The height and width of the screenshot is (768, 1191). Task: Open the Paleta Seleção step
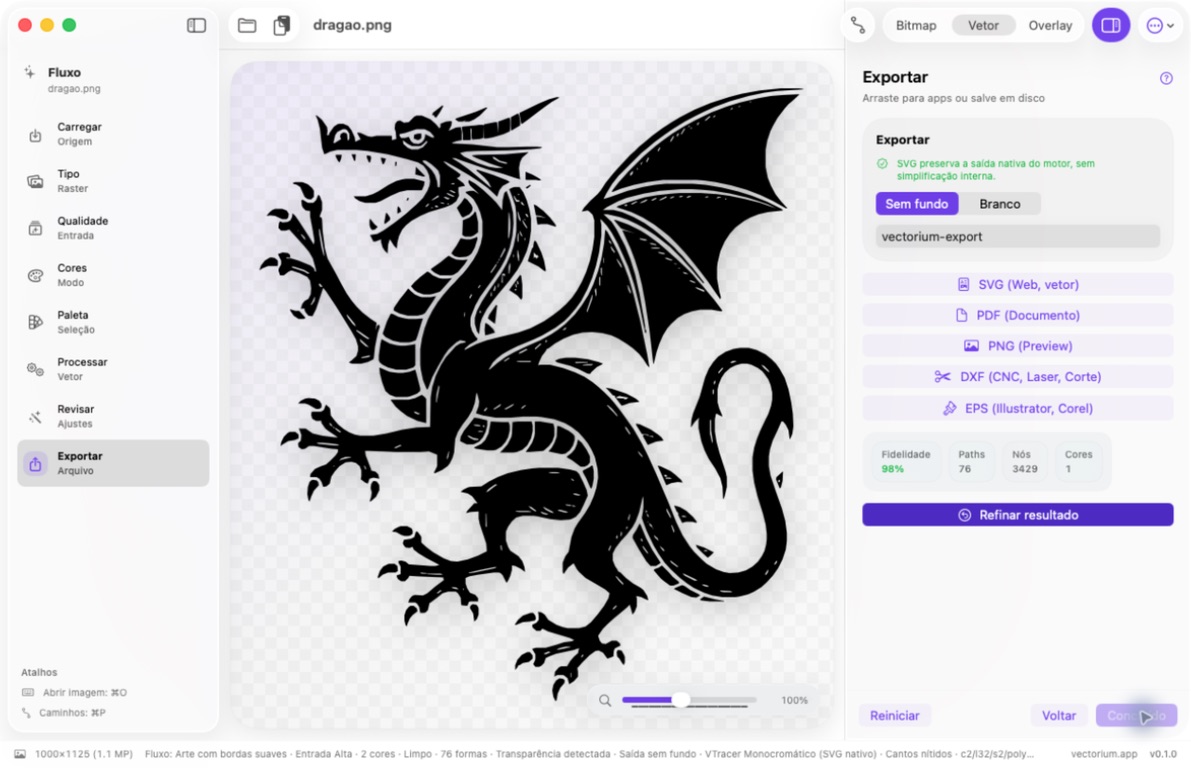point(113,322)
